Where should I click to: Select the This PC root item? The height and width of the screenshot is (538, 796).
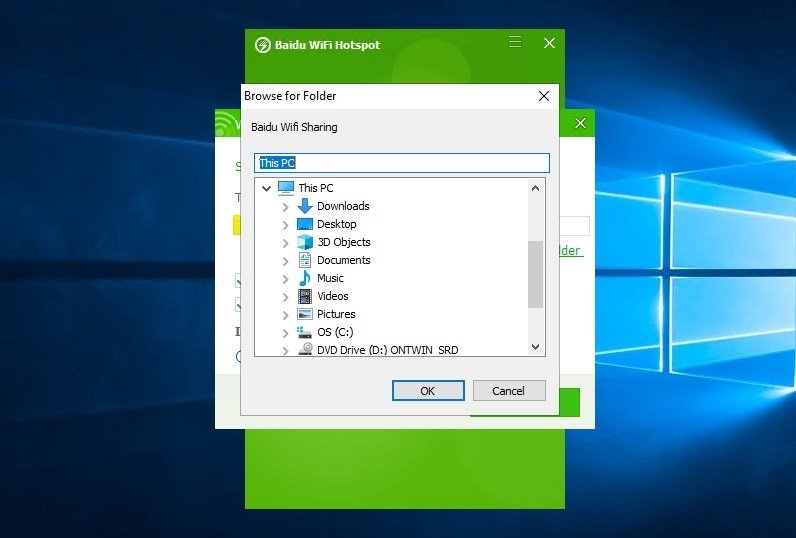pyautogui.click(x=316, y=188)
